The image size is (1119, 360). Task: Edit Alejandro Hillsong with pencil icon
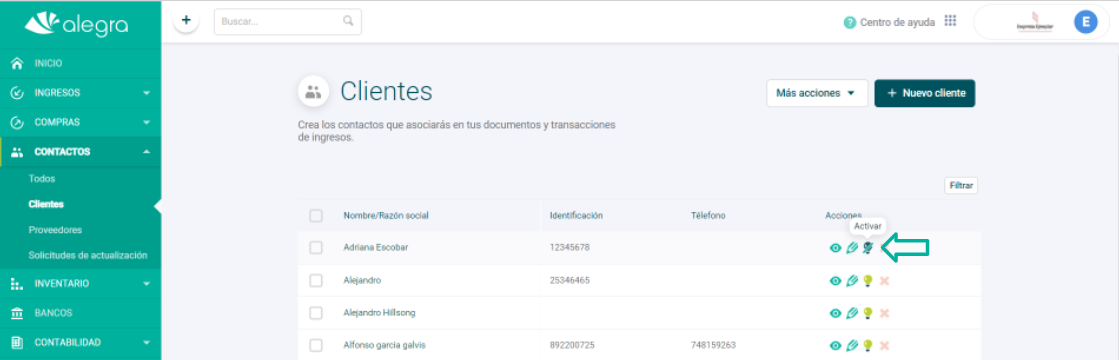(x=852, y=313)
